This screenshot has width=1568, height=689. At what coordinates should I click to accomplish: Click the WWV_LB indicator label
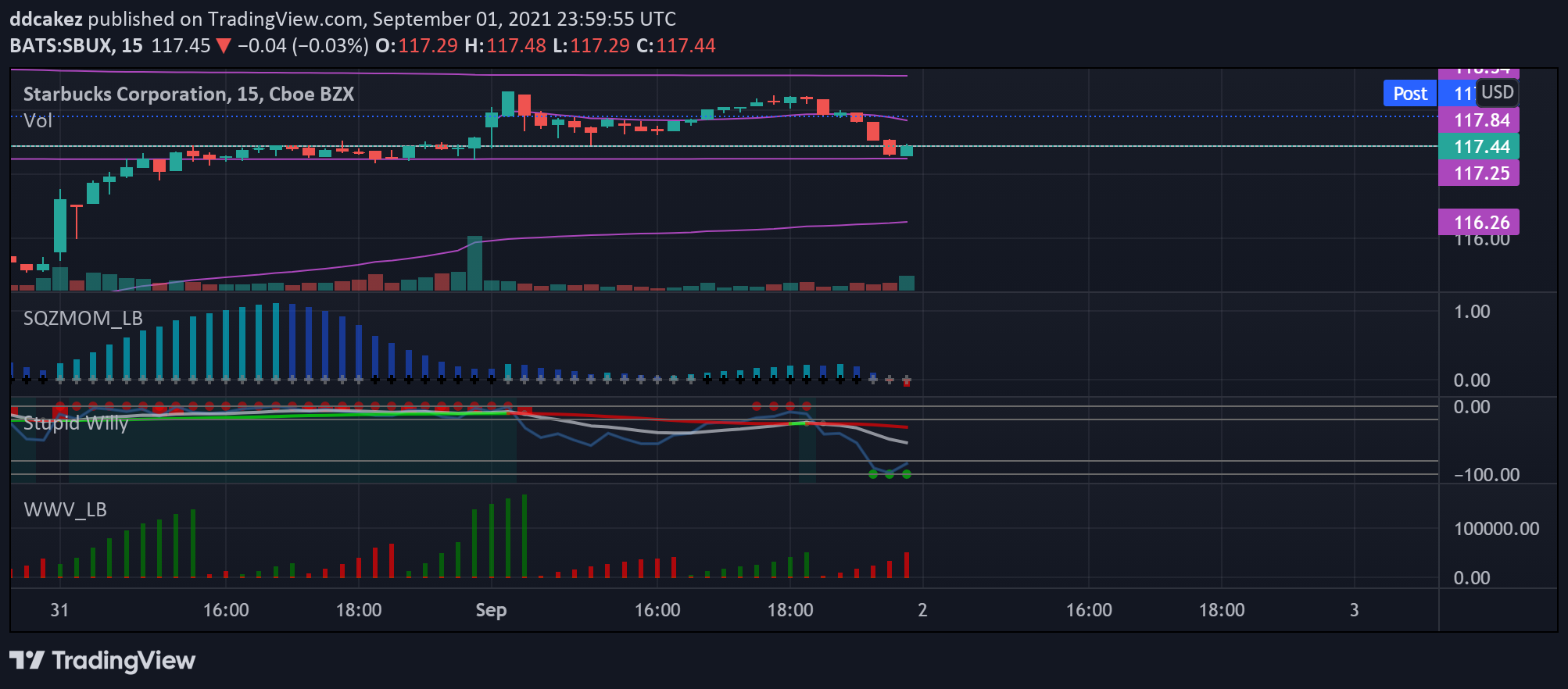[65, 510]
